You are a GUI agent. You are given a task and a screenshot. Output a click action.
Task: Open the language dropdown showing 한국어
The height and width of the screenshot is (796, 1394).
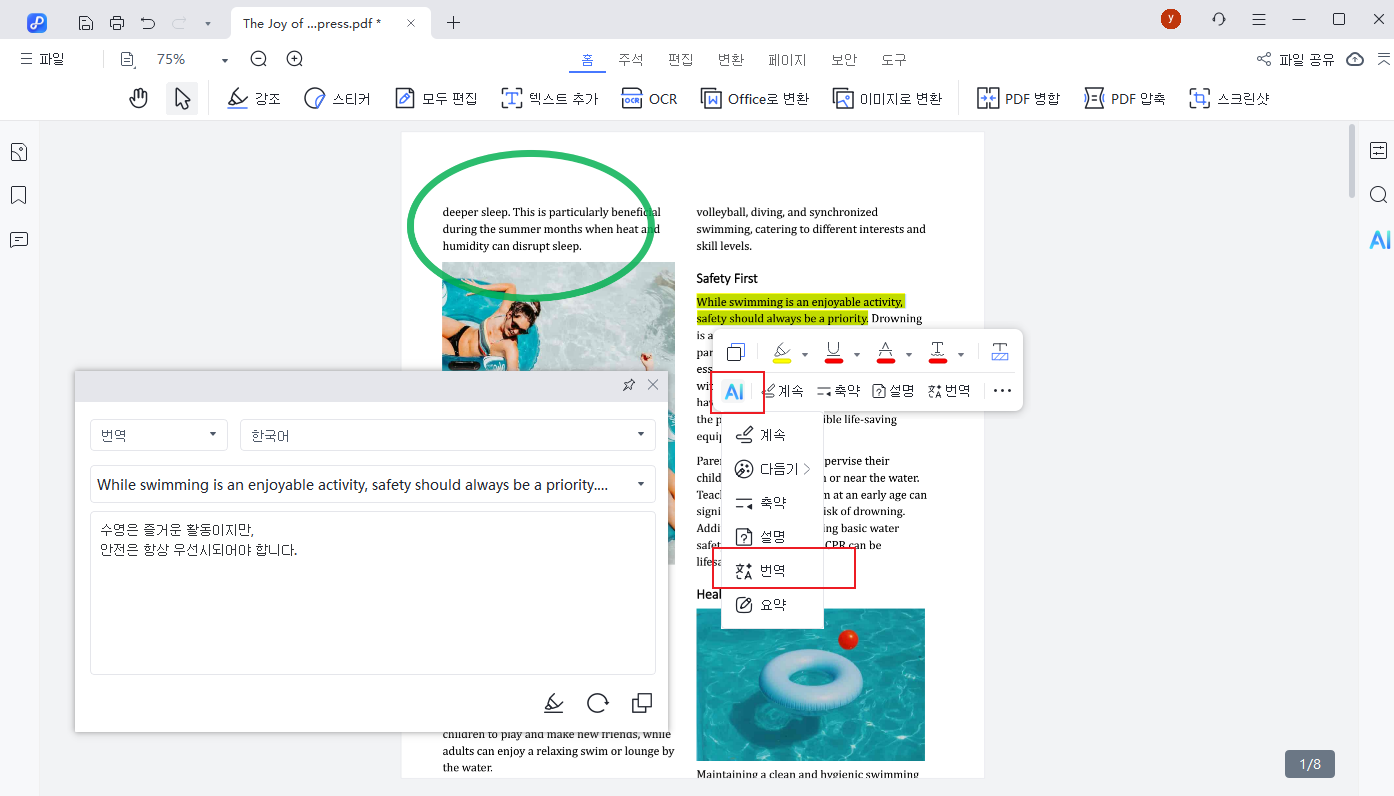[x=446, y=434]
